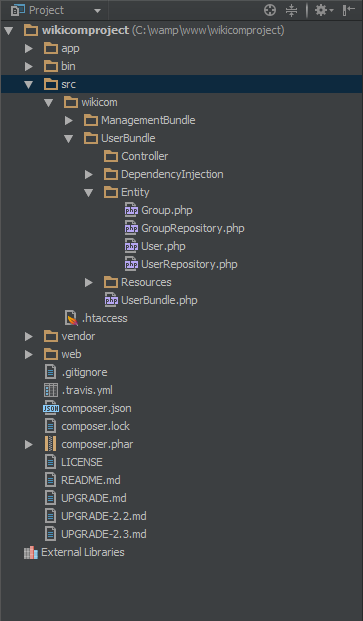Viewport: 363px width, 621px height.
Task: Open the gear settings menu icon
Action: [x=323, y=10]
